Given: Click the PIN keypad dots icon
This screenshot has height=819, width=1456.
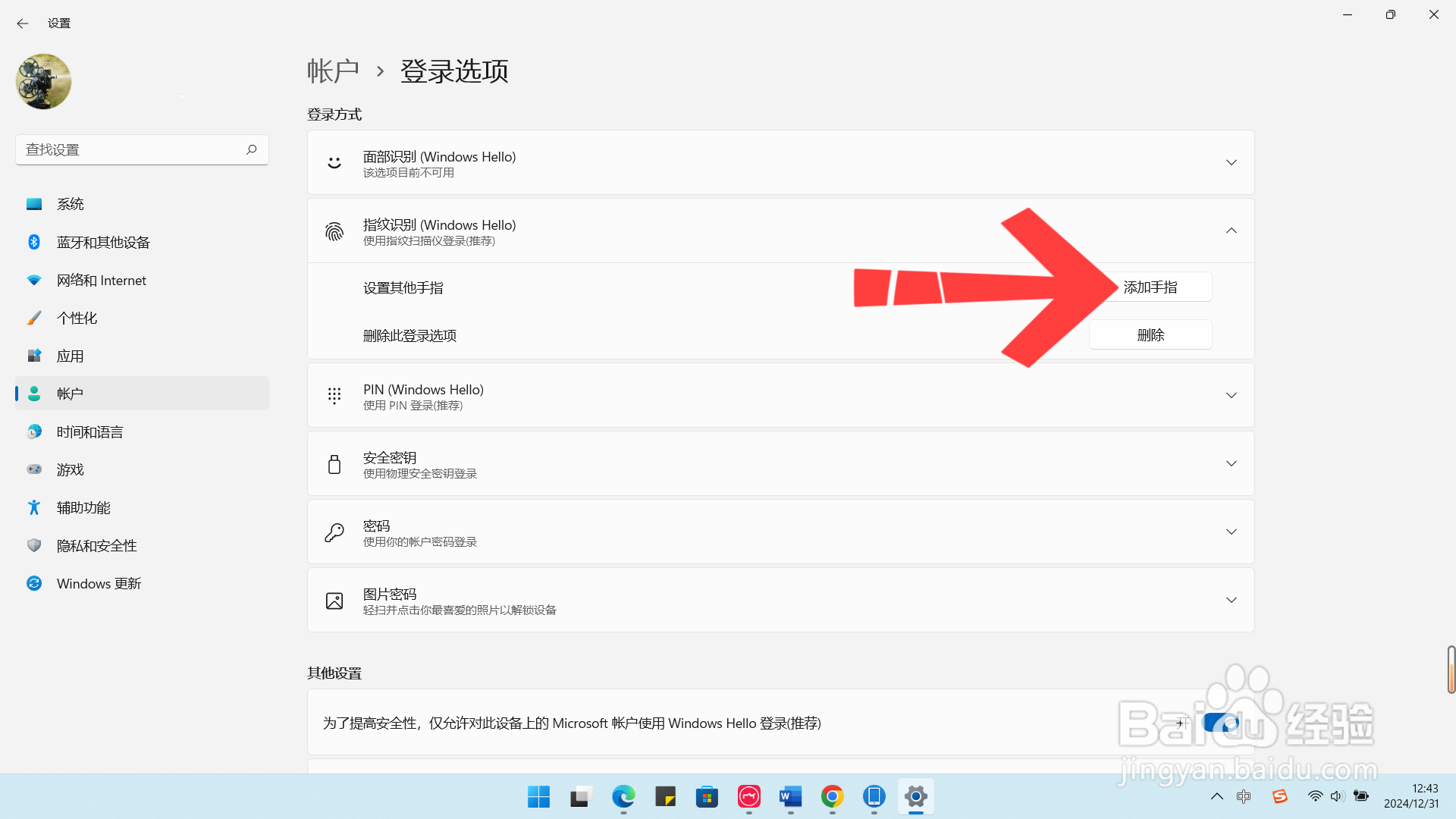Looking at the screenshot, I should click(x=334, y=395).
